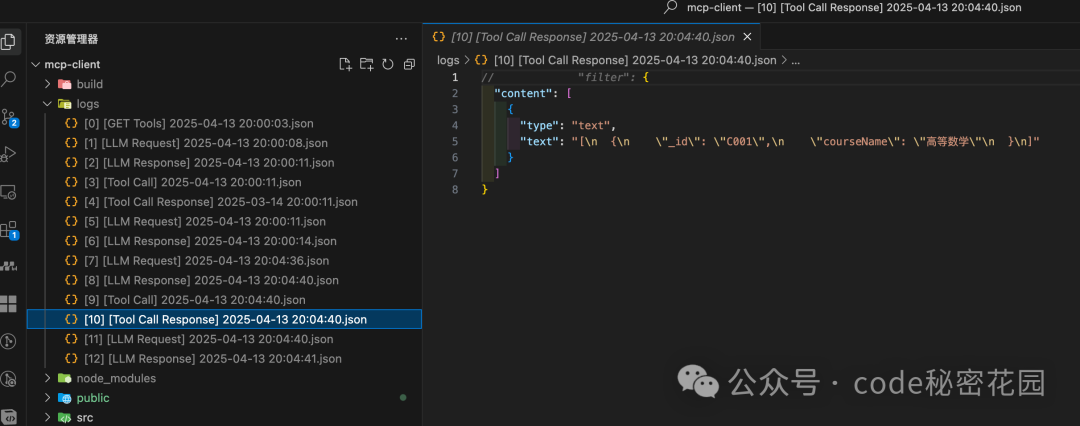This screenshot has width=1080, height=426.
Task: Expand the node_modules folder
Action: click(x=48, y=378)
